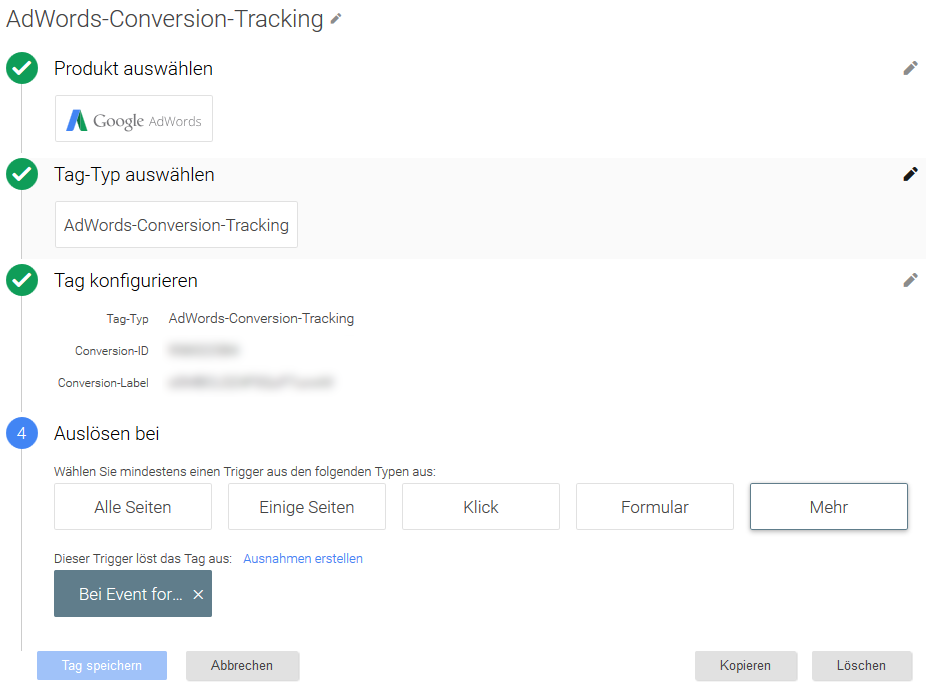Click the Tag konfigurieren heading
This screenshot has height=690, width=927.
(125, 281)
